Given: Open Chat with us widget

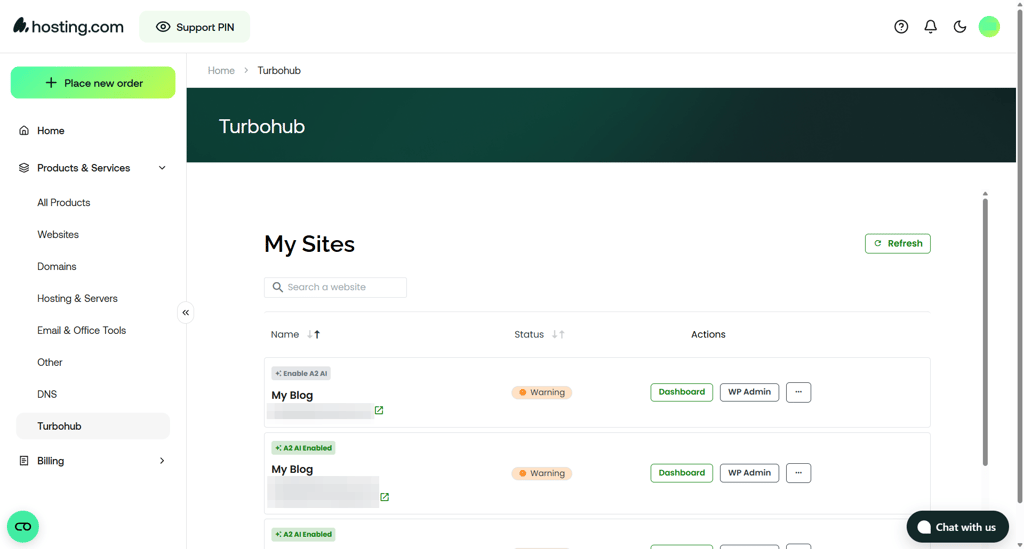Looking at the screenshot, I should coord(957,527).
